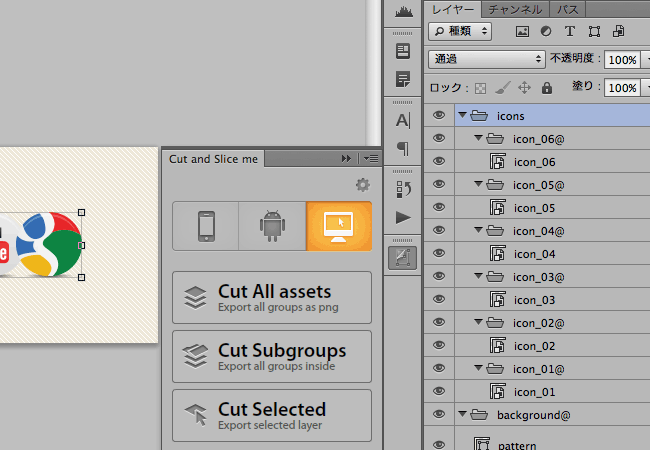
Task: Collapse the icons group
Action: pyautogui.click(x=463, y=115)
